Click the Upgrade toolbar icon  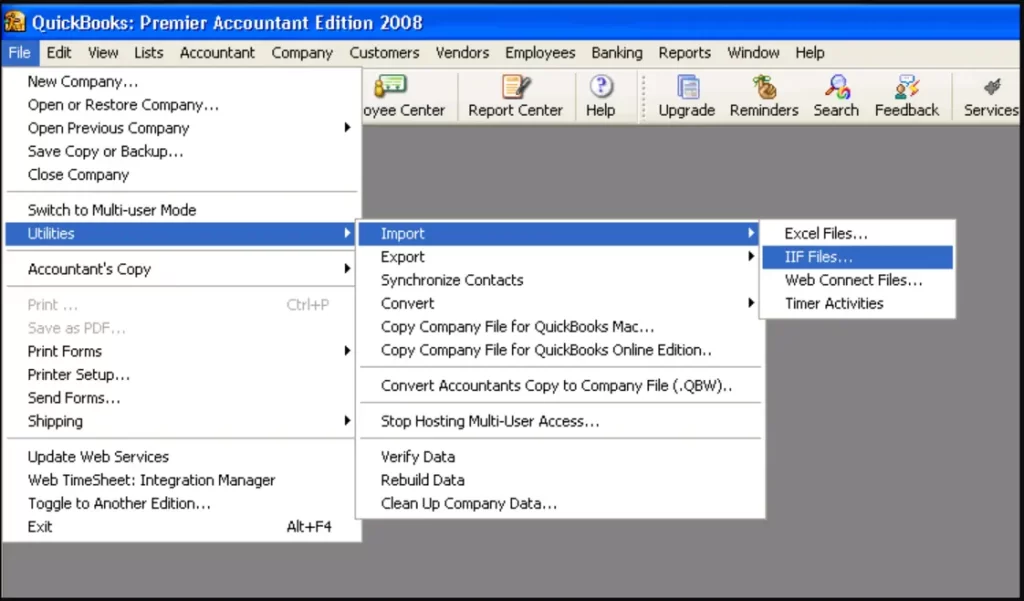[x=687, y=96]
